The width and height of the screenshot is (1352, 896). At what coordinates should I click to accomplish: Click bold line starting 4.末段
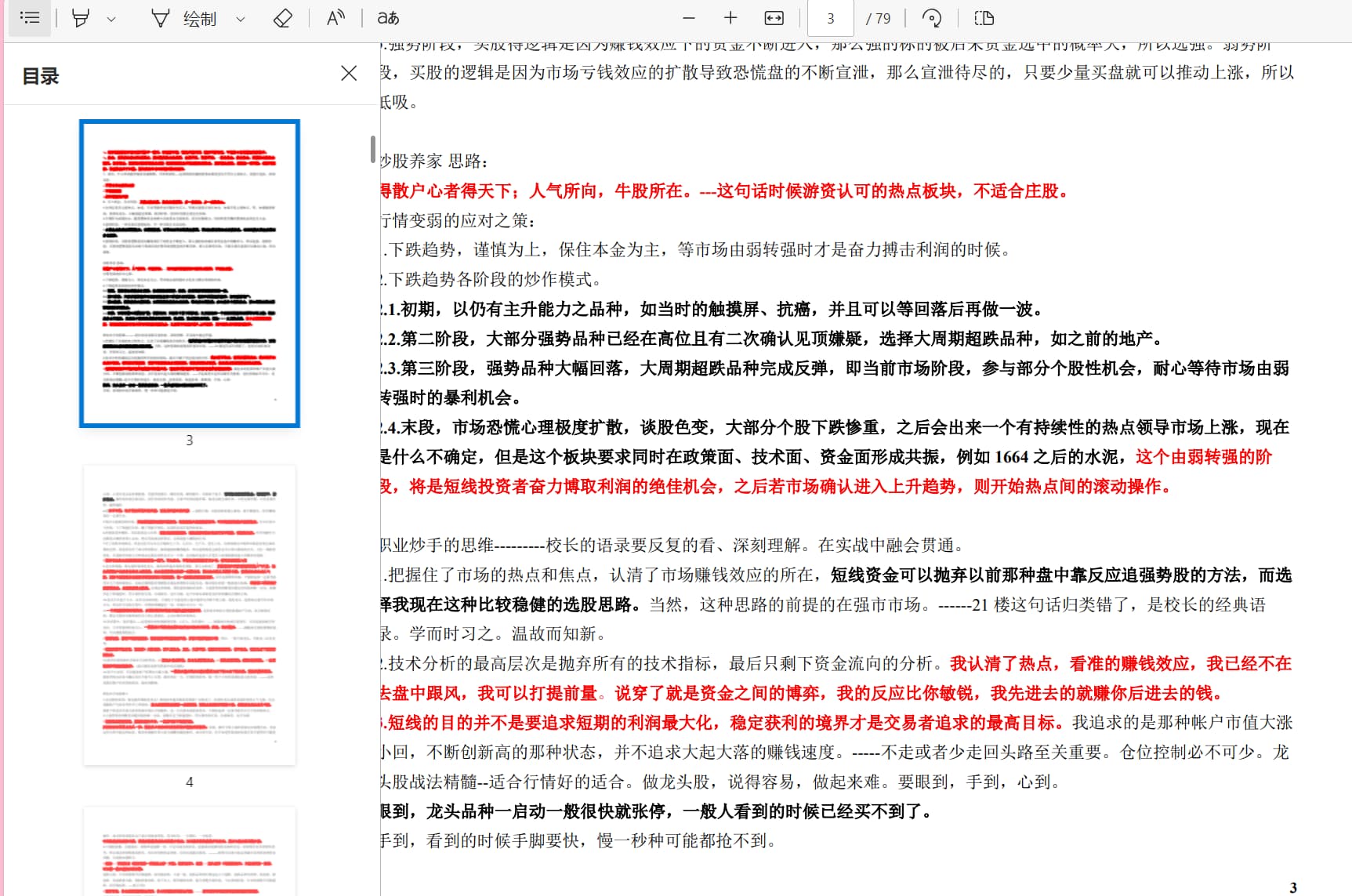[835, 427]
